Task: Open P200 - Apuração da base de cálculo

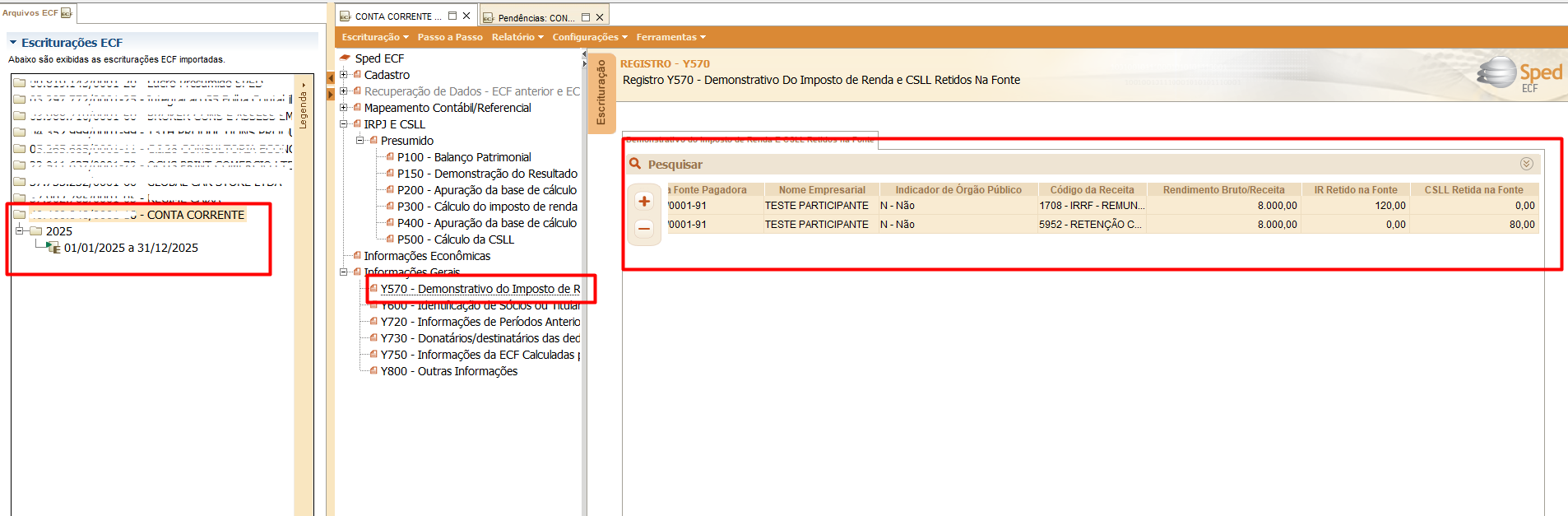Action: [487, 190]
